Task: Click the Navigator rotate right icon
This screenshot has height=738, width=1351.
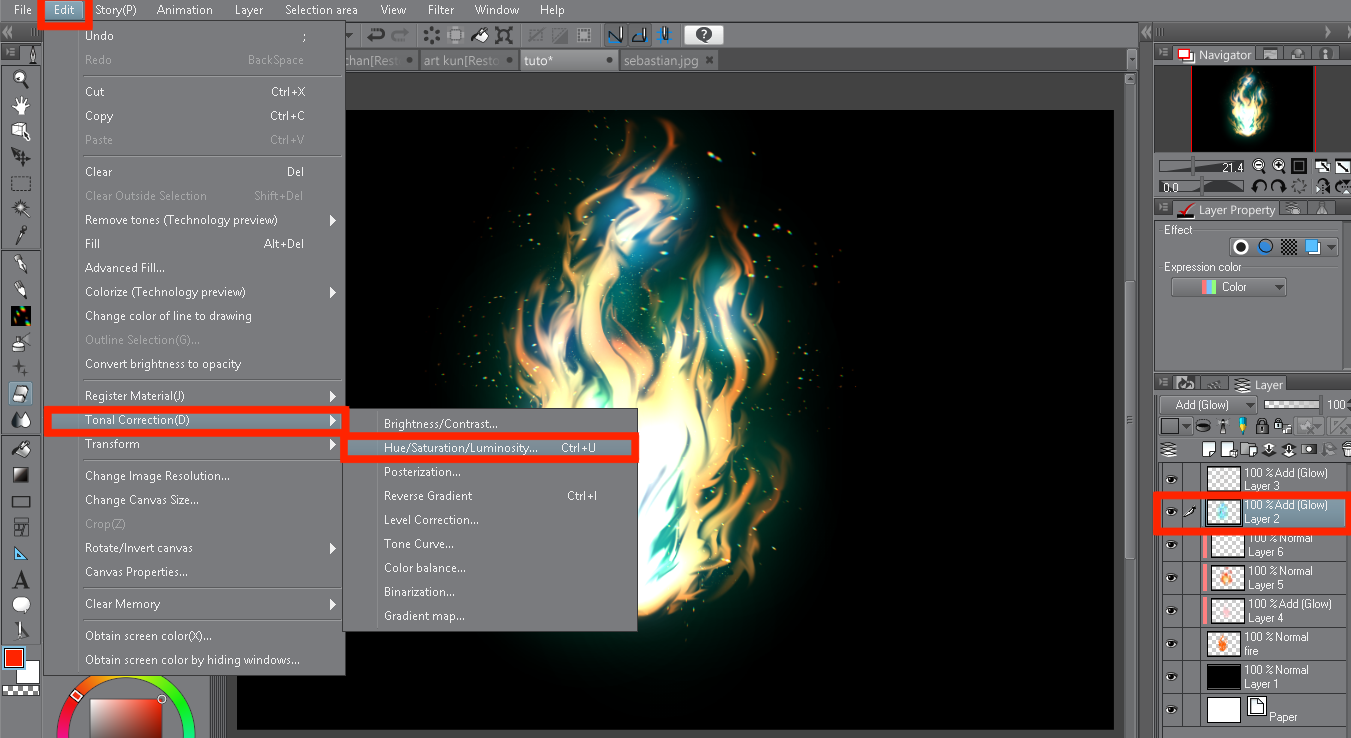Action: (x=1279, y=186)
